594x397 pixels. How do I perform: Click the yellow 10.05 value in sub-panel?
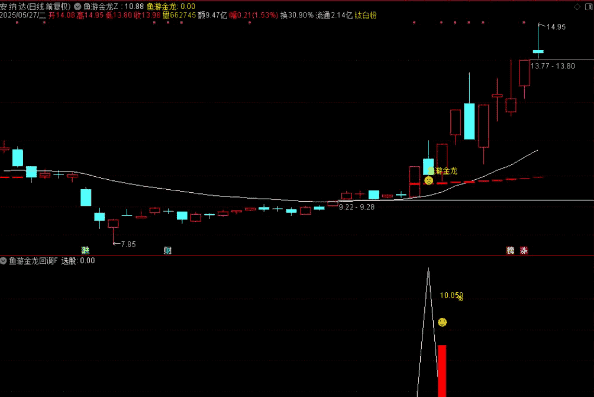[x=451, y=295]
